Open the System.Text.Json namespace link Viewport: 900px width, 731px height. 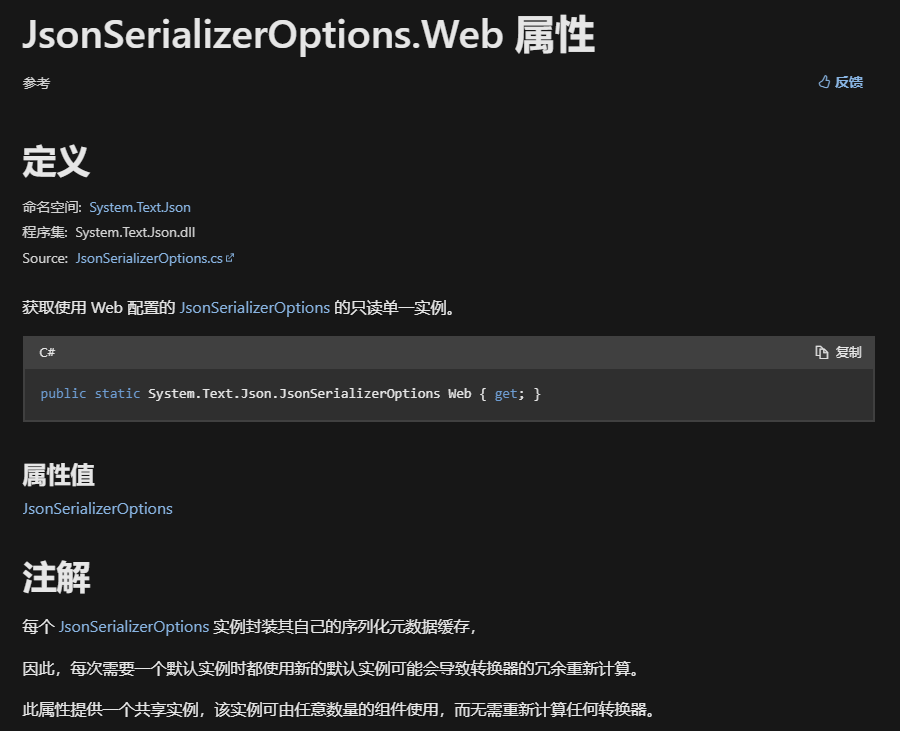click(139, 207)
